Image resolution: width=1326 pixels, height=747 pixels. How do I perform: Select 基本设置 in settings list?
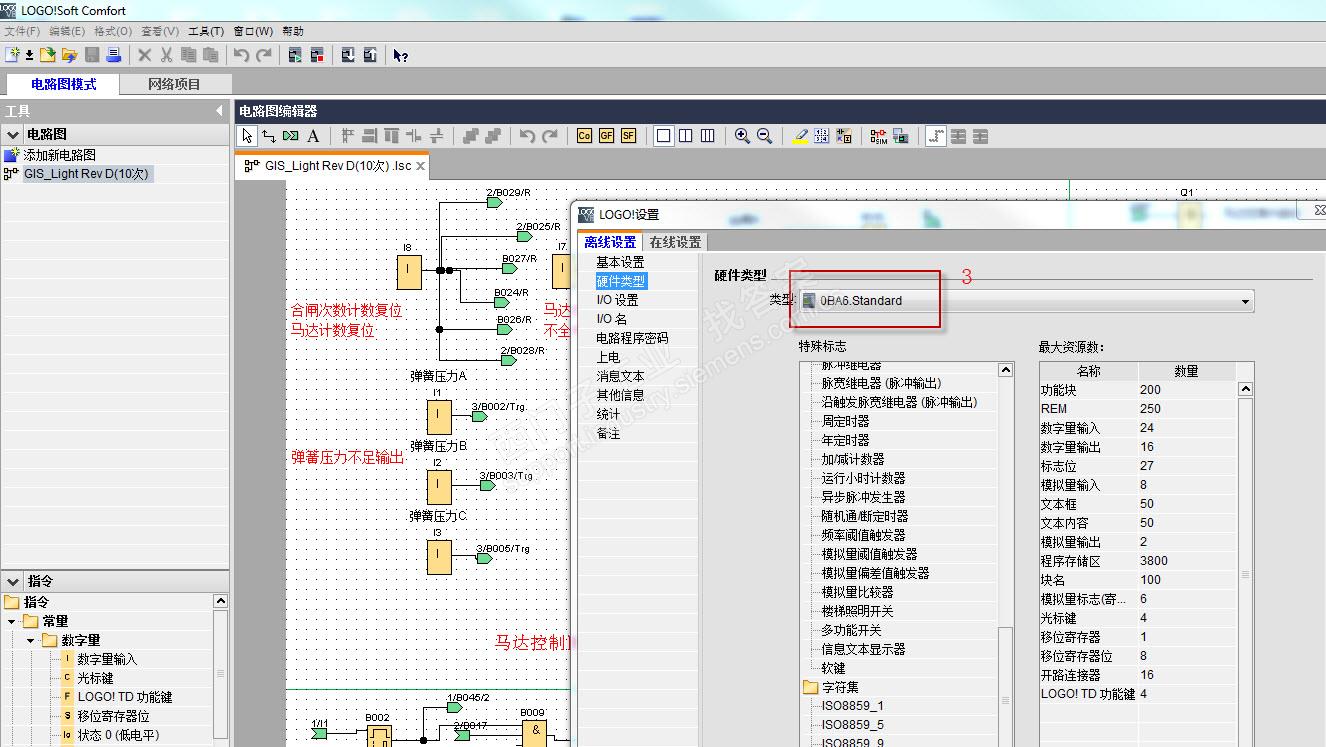(620, 262)
